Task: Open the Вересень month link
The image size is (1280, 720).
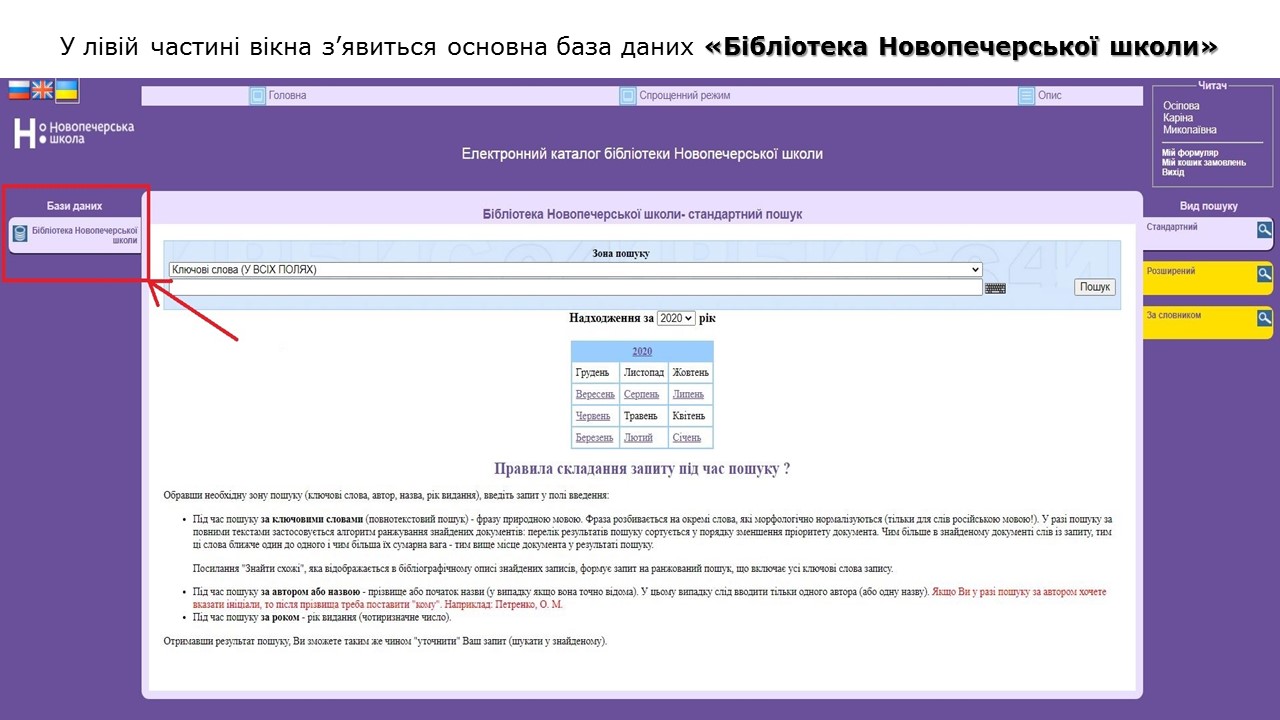Action: pos(595,394)
